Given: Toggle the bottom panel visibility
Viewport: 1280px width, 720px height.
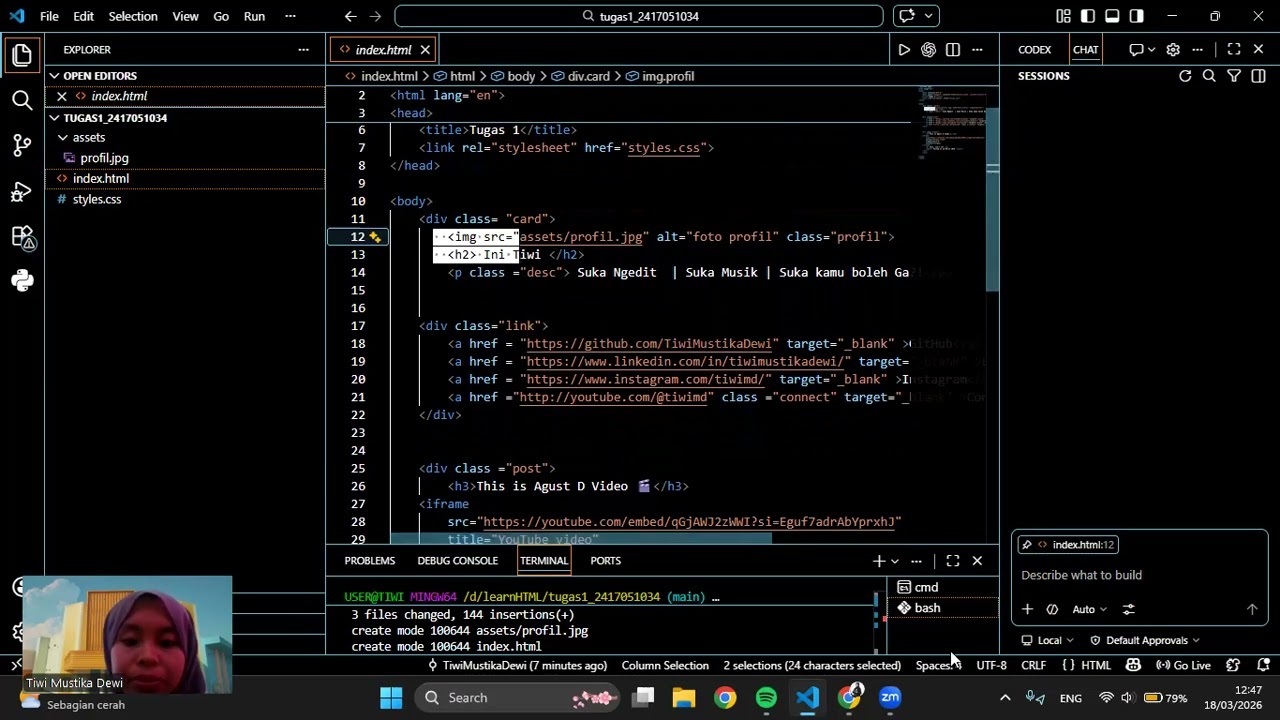Looking at the screenshot, I should point(1112,16).
